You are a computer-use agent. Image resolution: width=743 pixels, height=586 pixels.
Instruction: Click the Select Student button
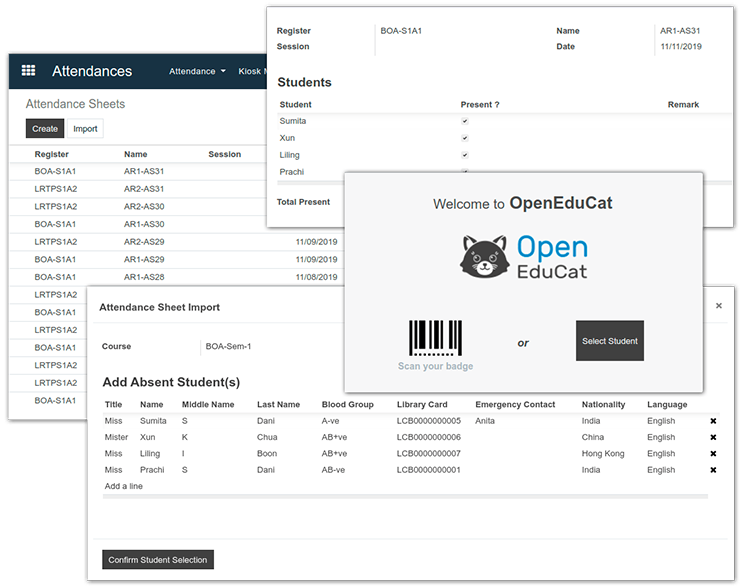[x=609, y=341]
